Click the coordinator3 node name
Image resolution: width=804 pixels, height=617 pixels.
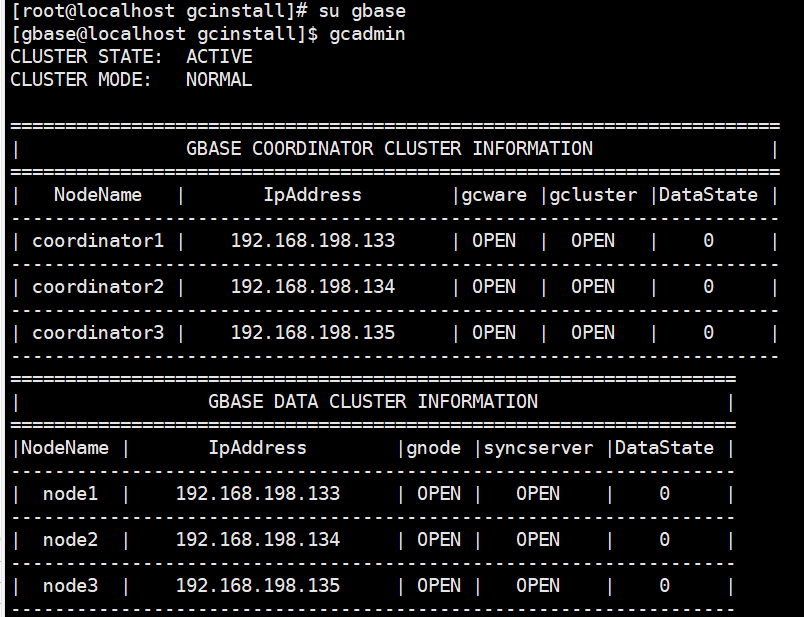tap(98, 333)
